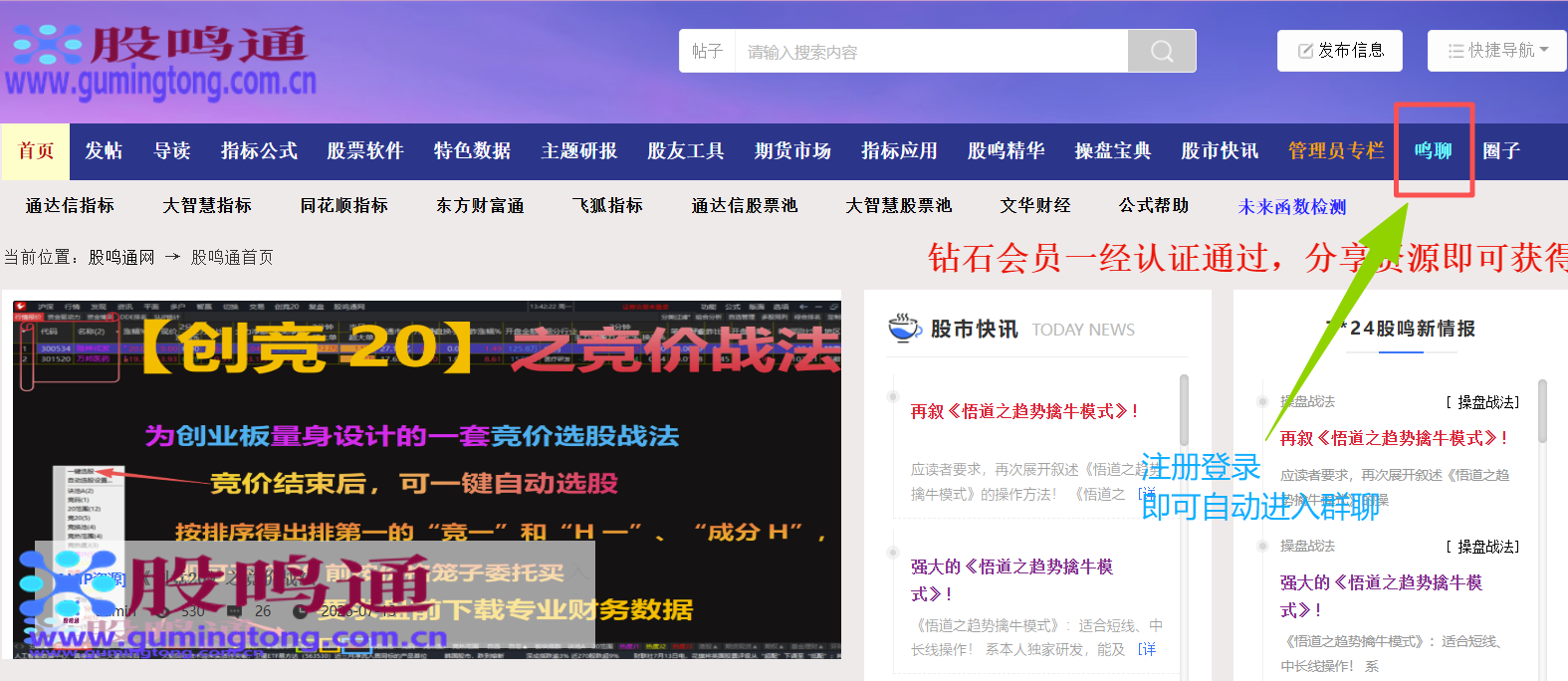The image size is (1568, 681).
Task: Click the 股市快讯 teacup icon
Action: [905, 328]
